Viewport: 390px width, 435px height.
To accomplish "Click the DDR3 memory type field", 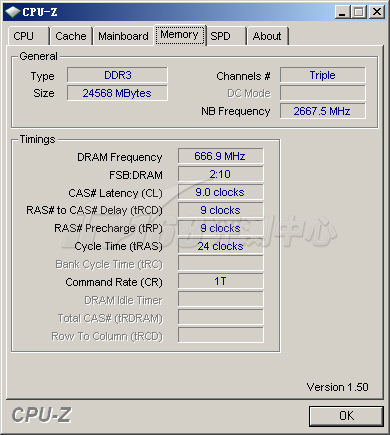I will [117, 75].
